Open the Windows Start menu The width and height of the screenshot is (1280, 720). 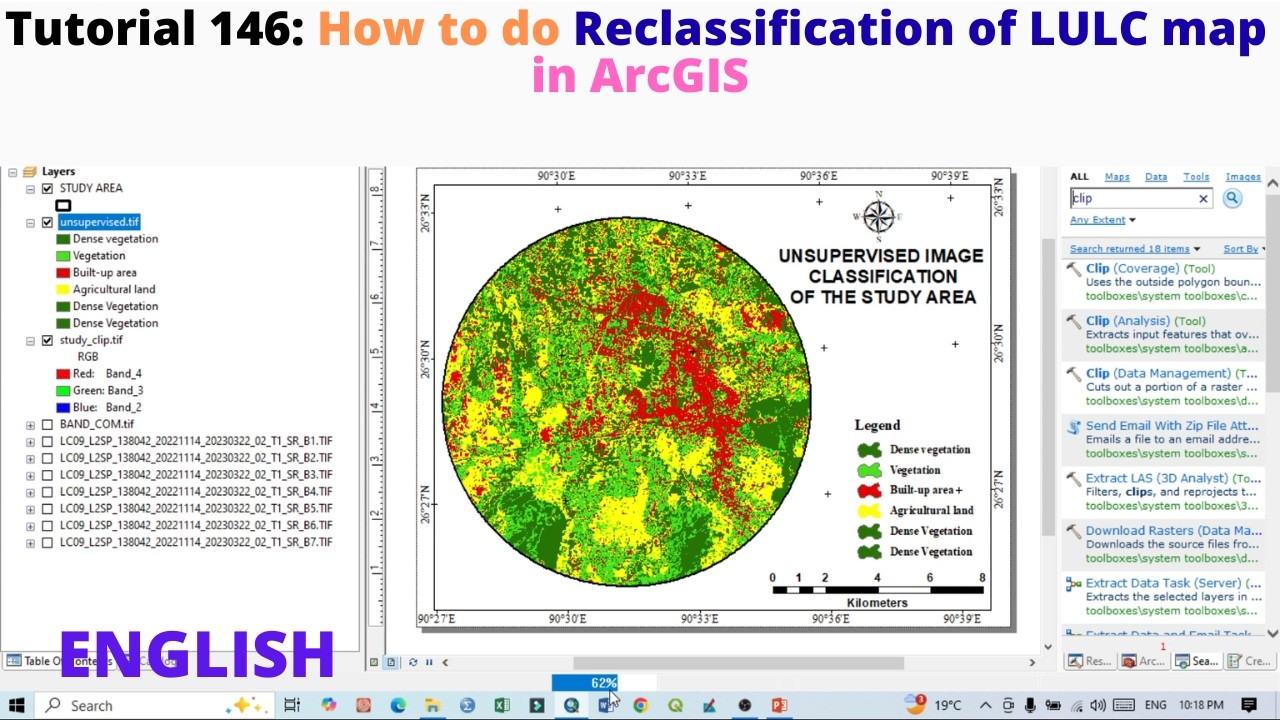point(16,705)
